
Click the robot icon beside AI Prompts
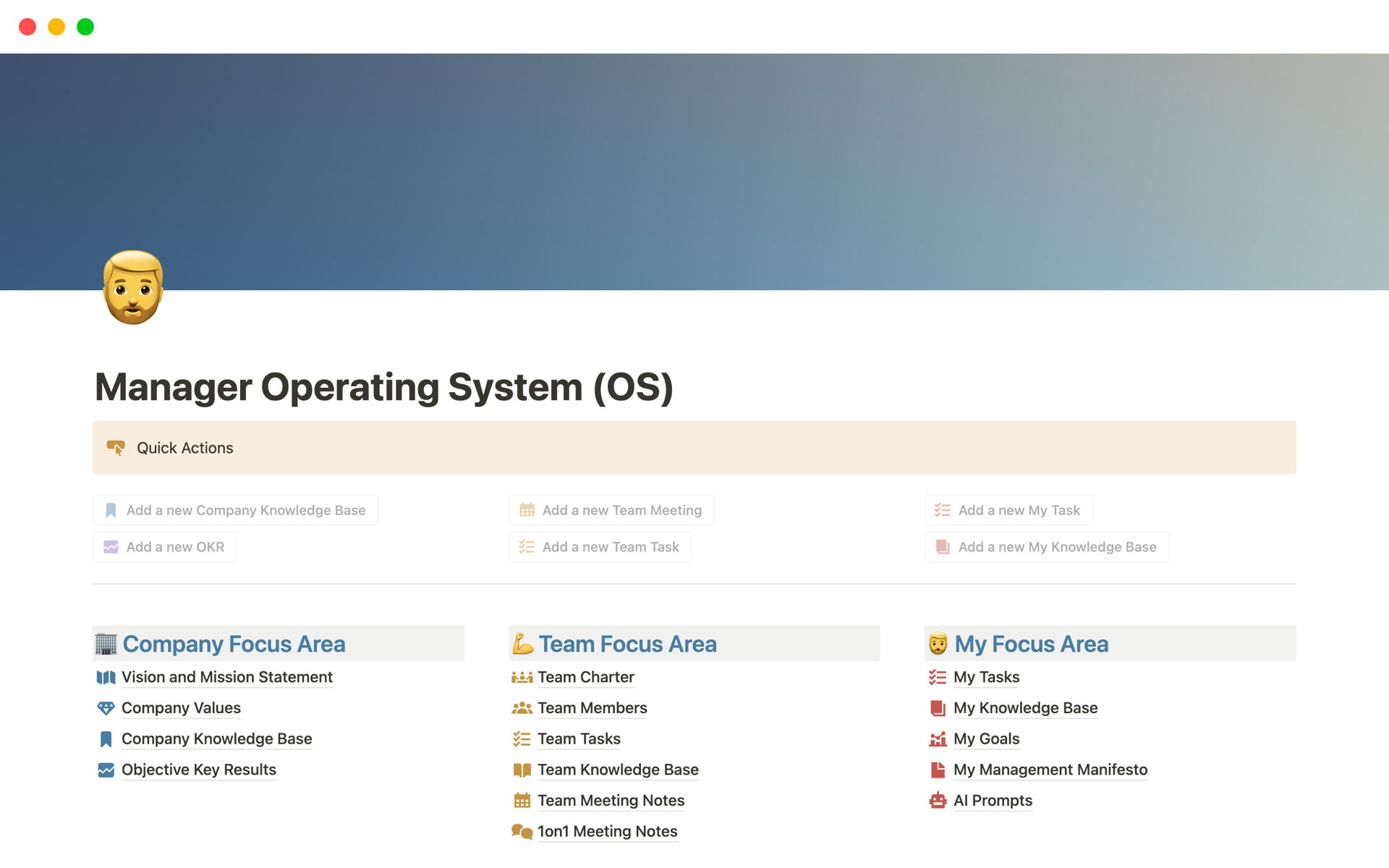pyautogui.click(x=938, y=801)
